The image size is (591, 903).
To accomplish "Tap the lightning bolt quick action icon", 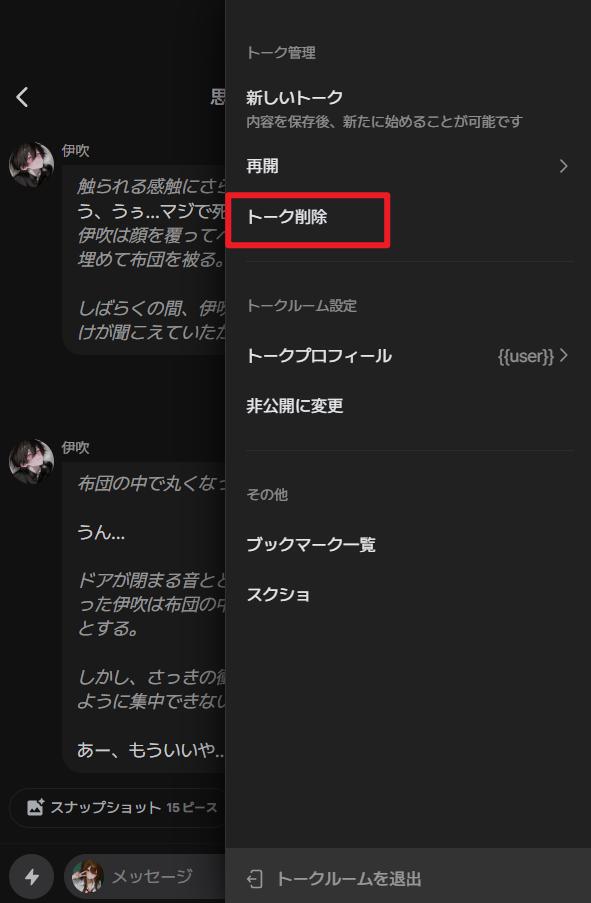I will coord(32,877).
